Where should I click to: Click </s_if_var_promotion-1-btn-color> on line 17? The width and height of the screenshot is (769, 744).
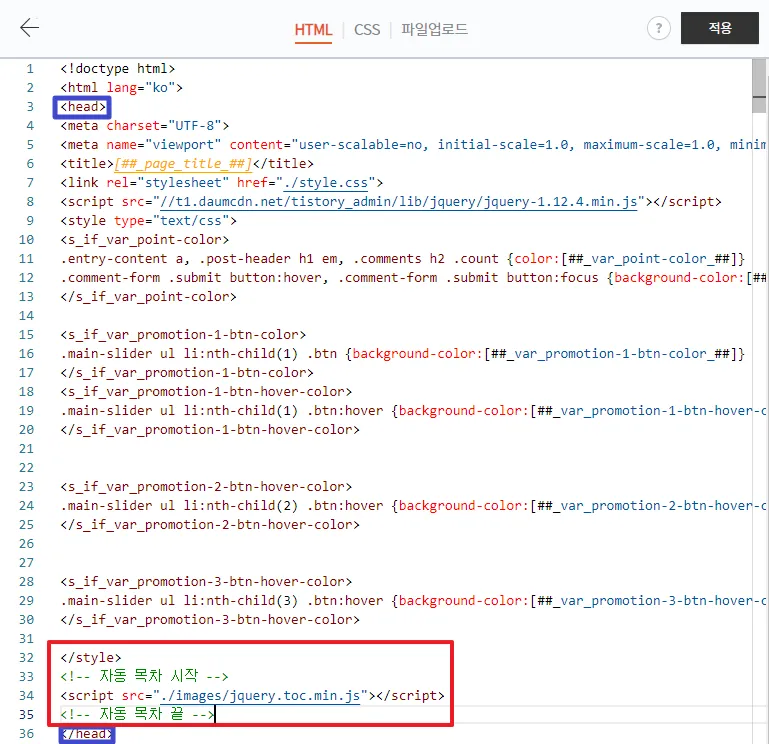(187, 373)
